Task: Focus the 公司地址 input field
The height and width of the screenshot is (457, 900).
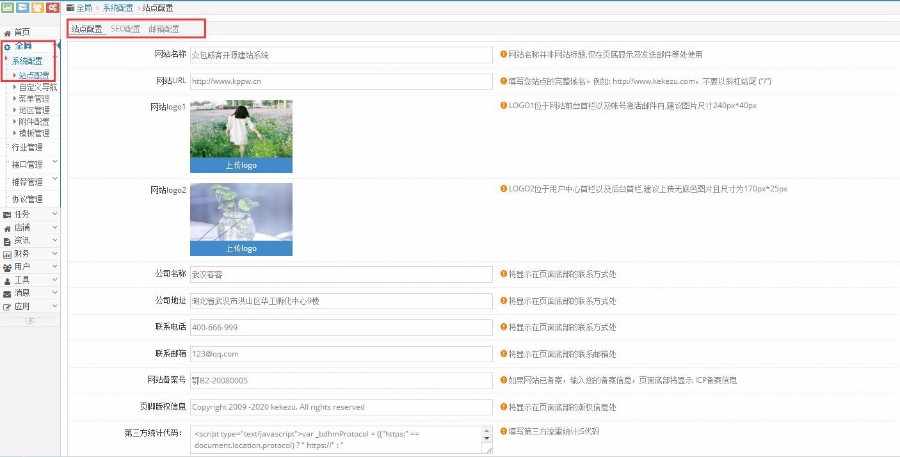Action: (x=341, y=301)
